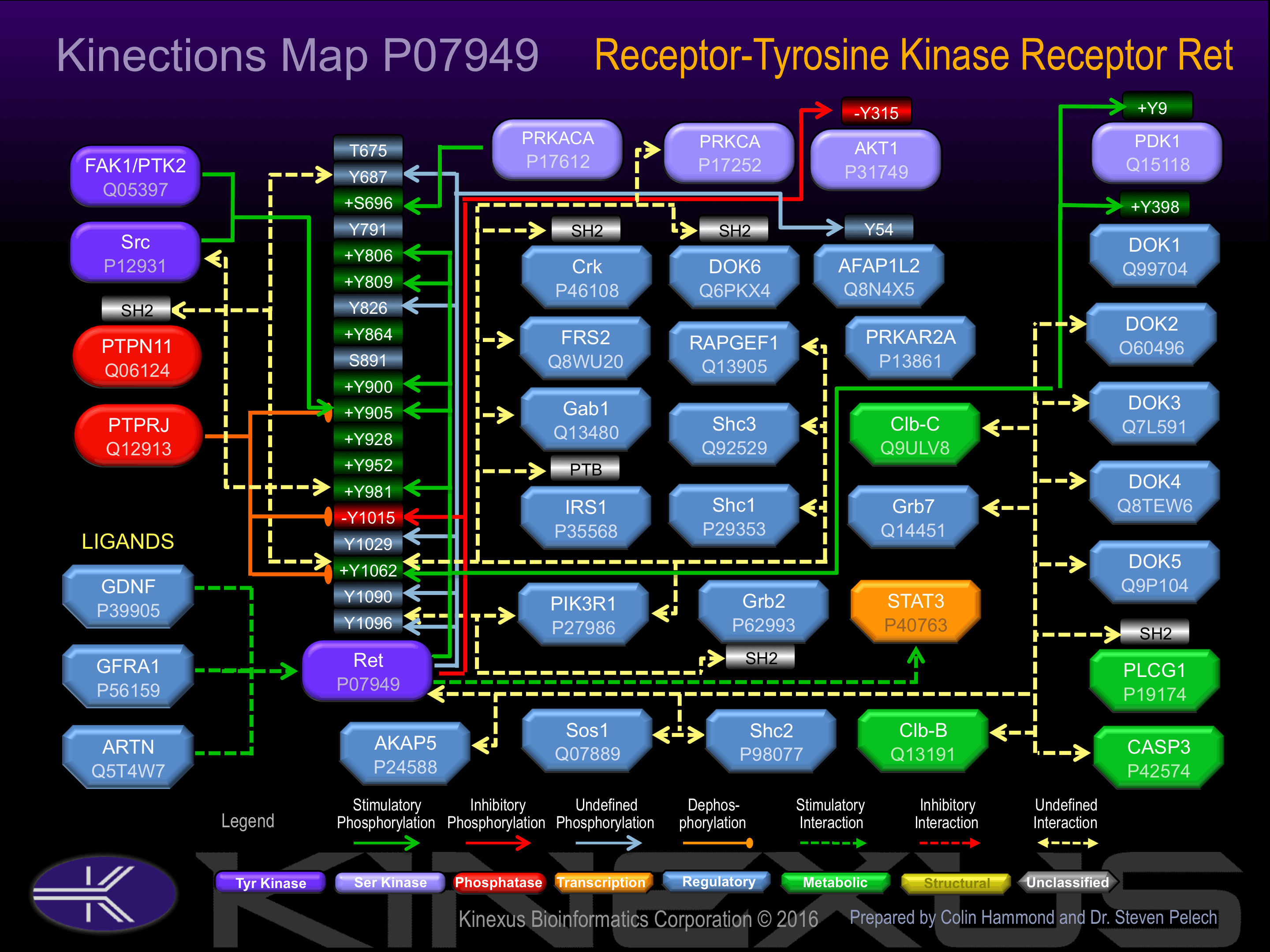The height and width of the screenshot is (952, 1270).
Task: Select the DOK2 O60496 node
Action: pos(1152,335)
